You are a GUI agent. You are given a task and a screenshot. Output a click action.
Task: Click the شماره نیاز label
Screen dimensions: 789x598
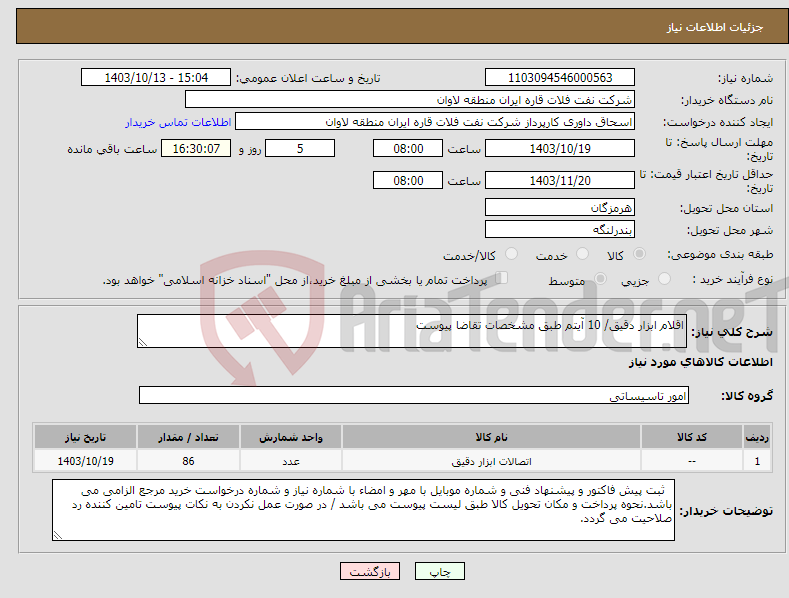coord(745,79)
